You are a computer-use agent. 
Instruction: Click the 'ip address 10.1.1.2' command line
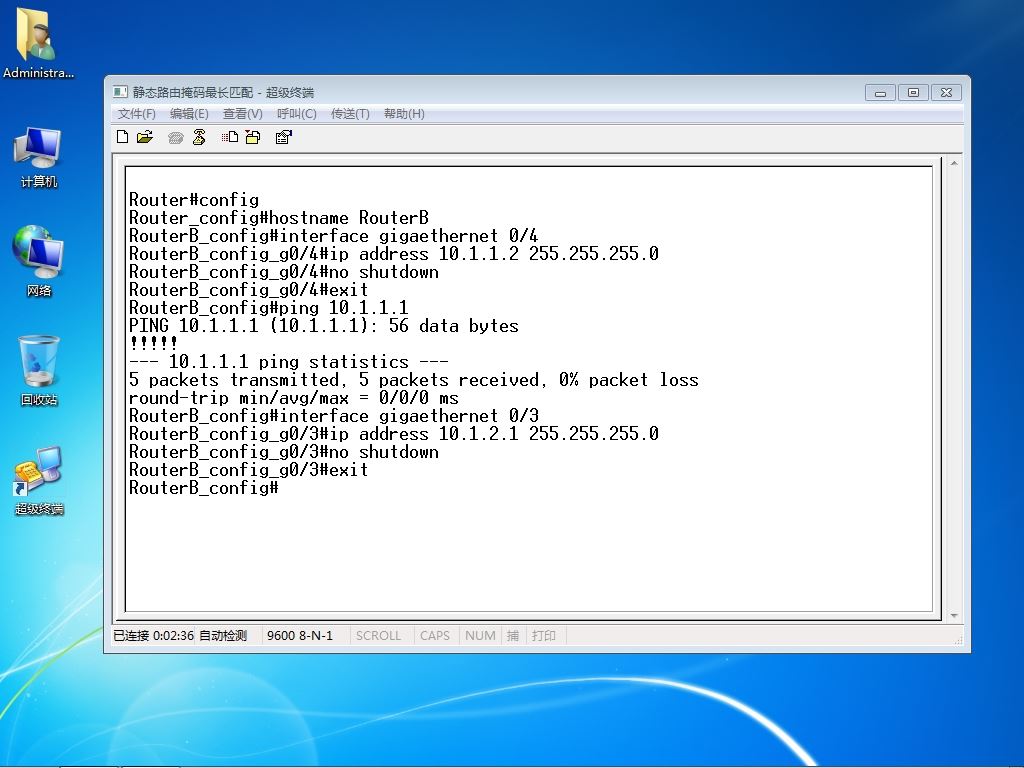tap(394, 253)
